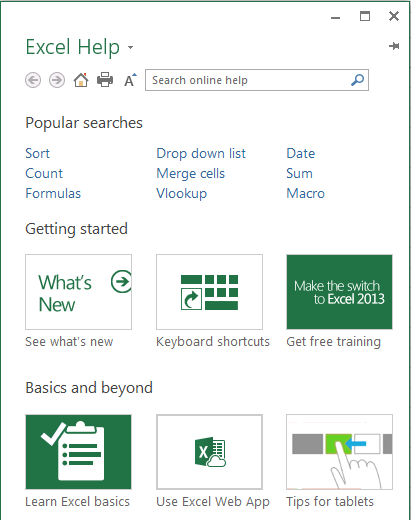Image resolution: width=411 pixels, height=520 pixels.
Task: Open the Formulas popular search
Action: tap(53, 193)
